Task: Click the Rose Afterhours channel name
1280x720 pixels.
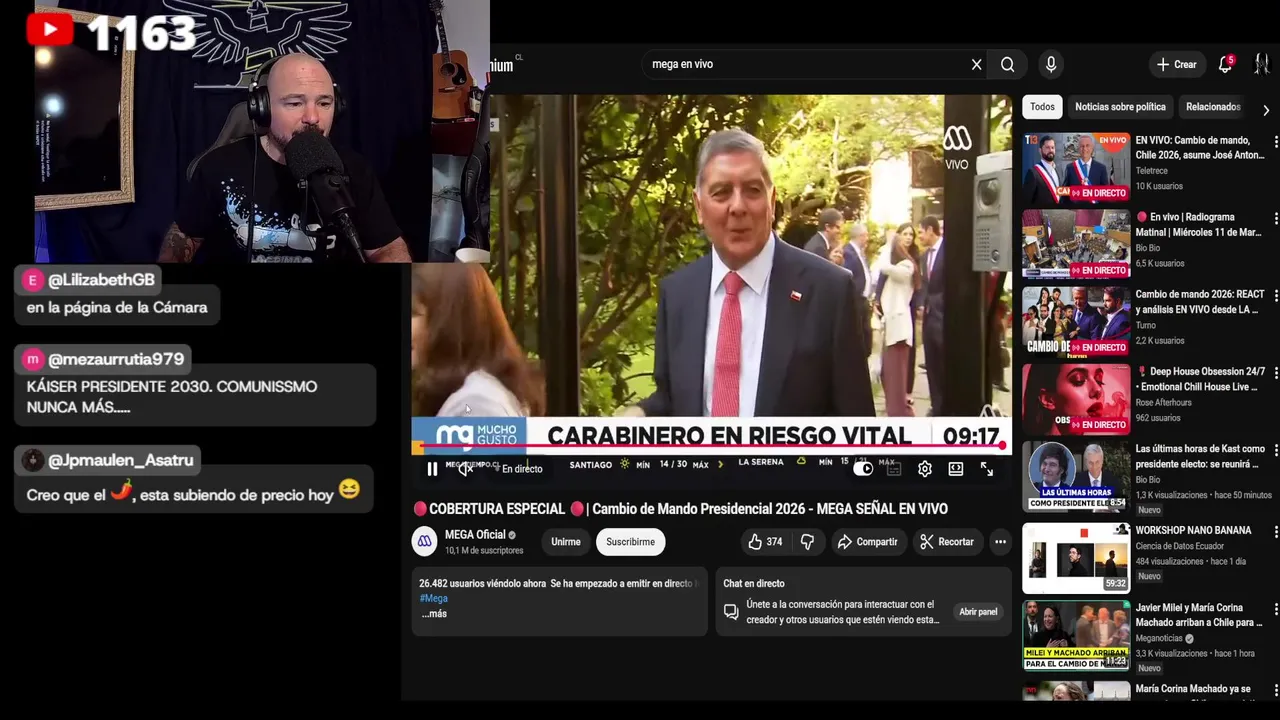Action: point(1164,403)
